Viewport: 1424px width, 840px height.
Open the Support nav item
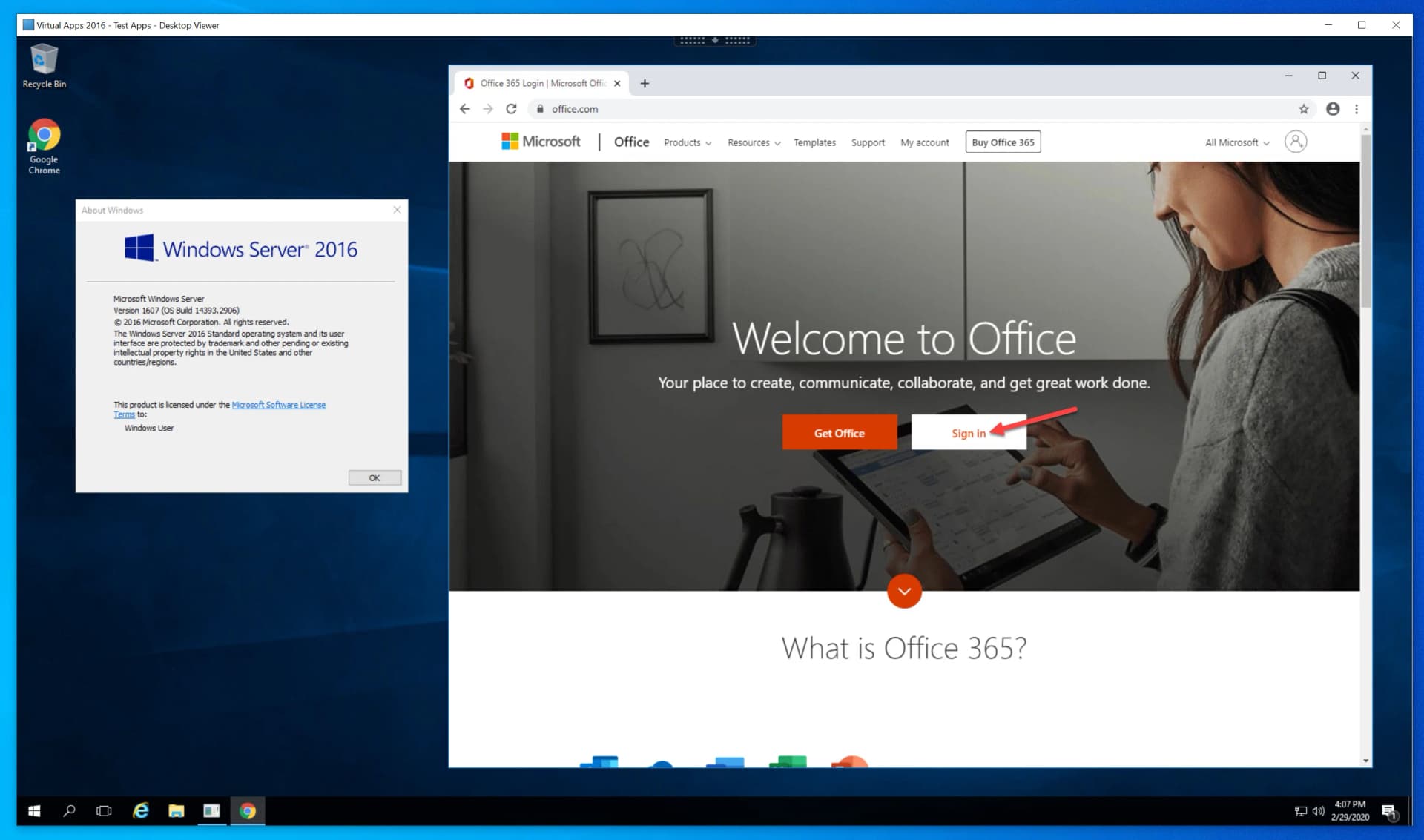click(x=868, y=142)
